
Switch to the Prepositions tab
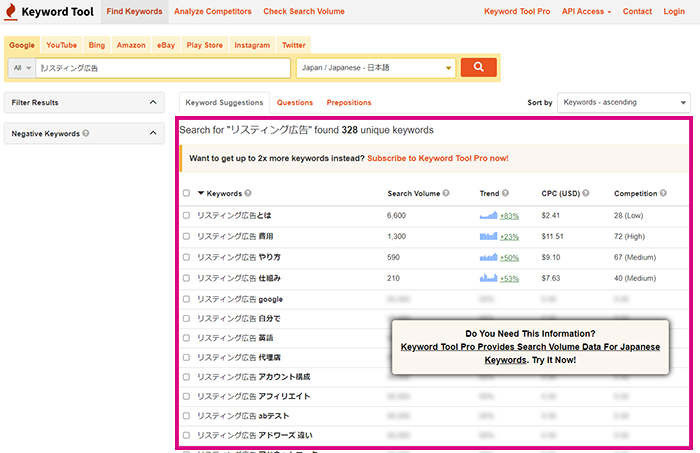[x=349, y=103]
